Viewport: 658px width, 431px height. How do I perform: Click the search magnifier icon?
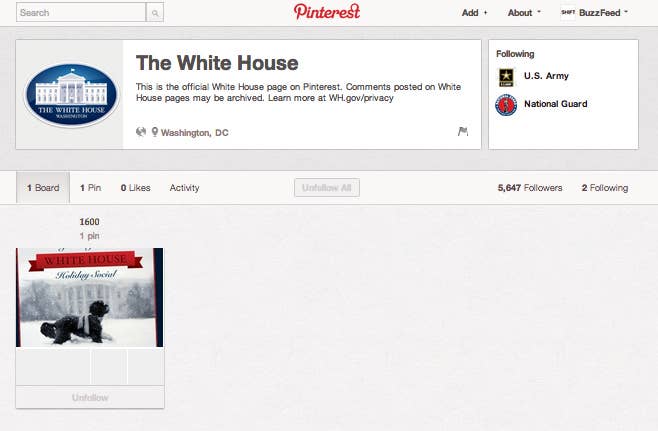coord(155,13)
